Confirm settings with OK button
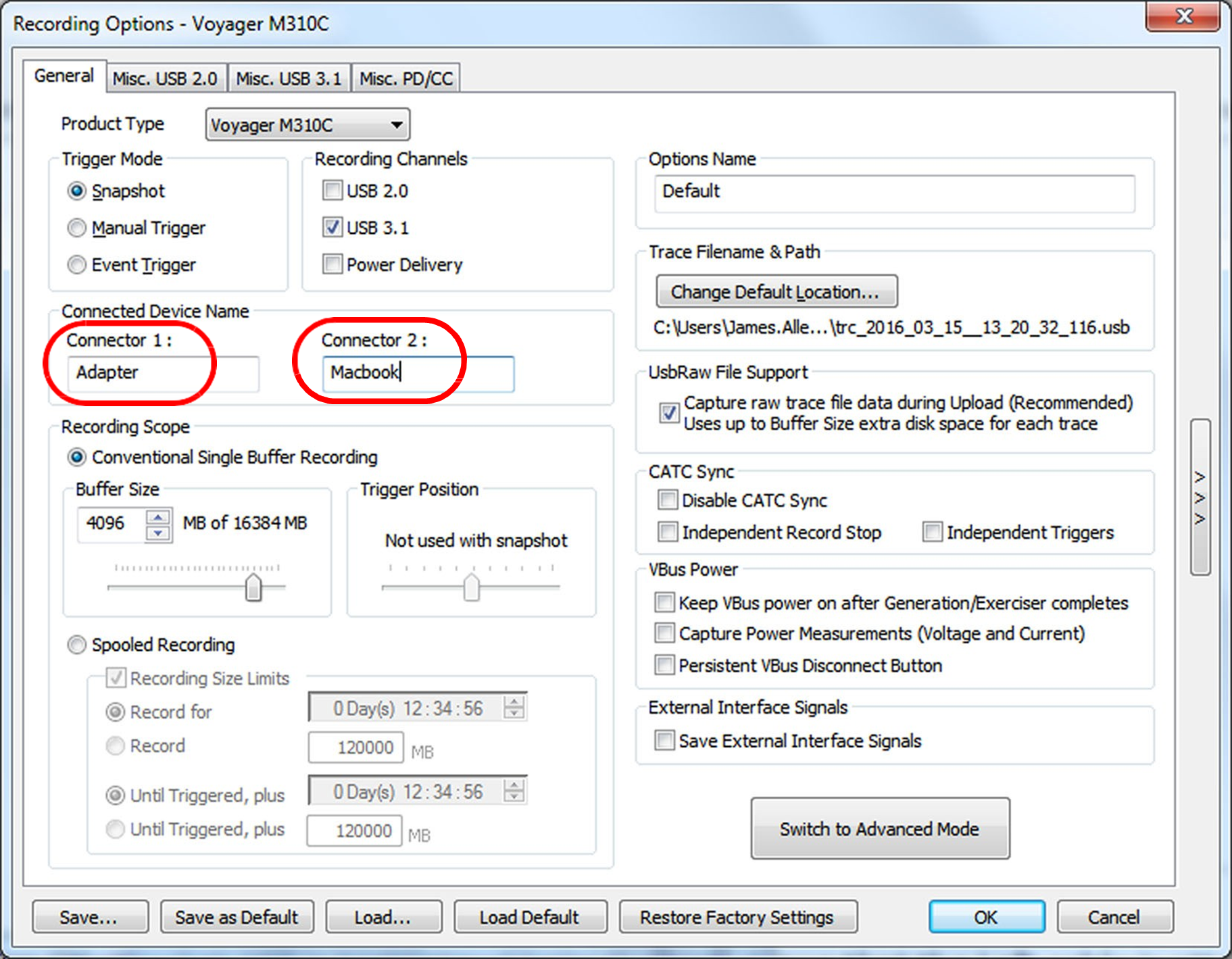This screenshot has height=959, width=1232. pyautogui.click(x=987, y=917)
